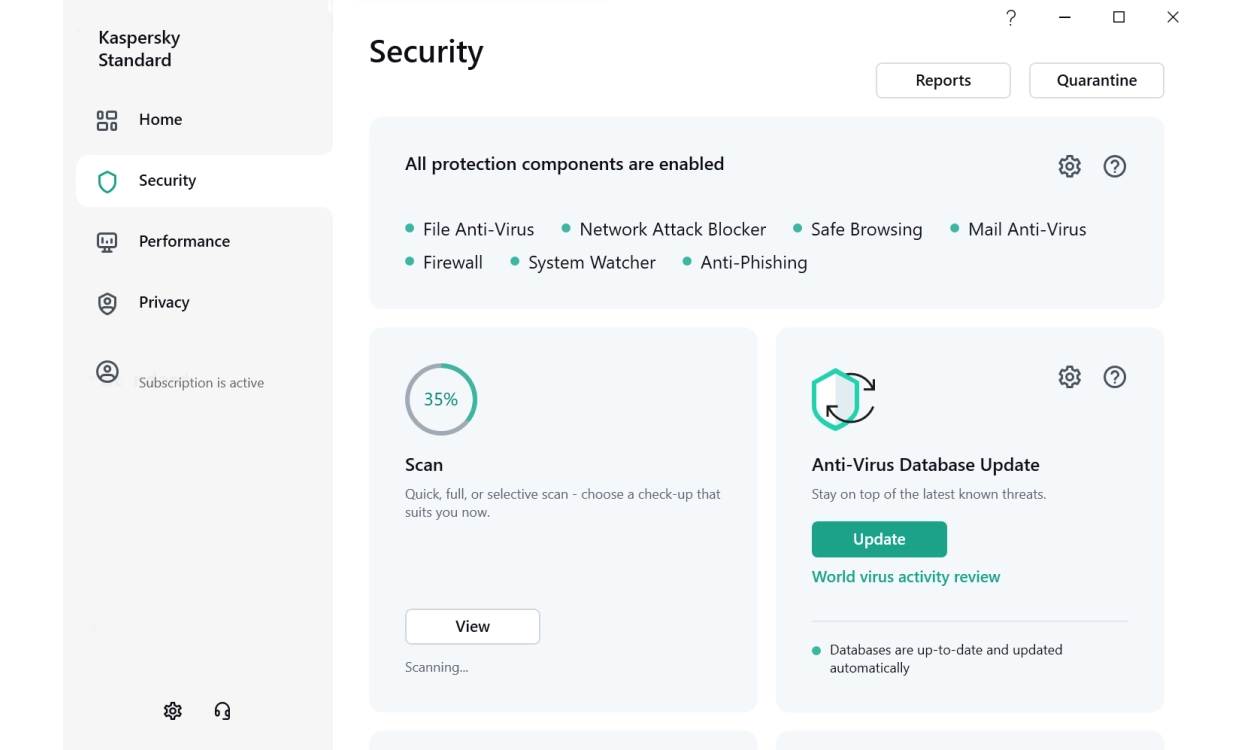Click the Security shield icon in sidebar
Screen dimensions: 1250x750
click(107, 181)
